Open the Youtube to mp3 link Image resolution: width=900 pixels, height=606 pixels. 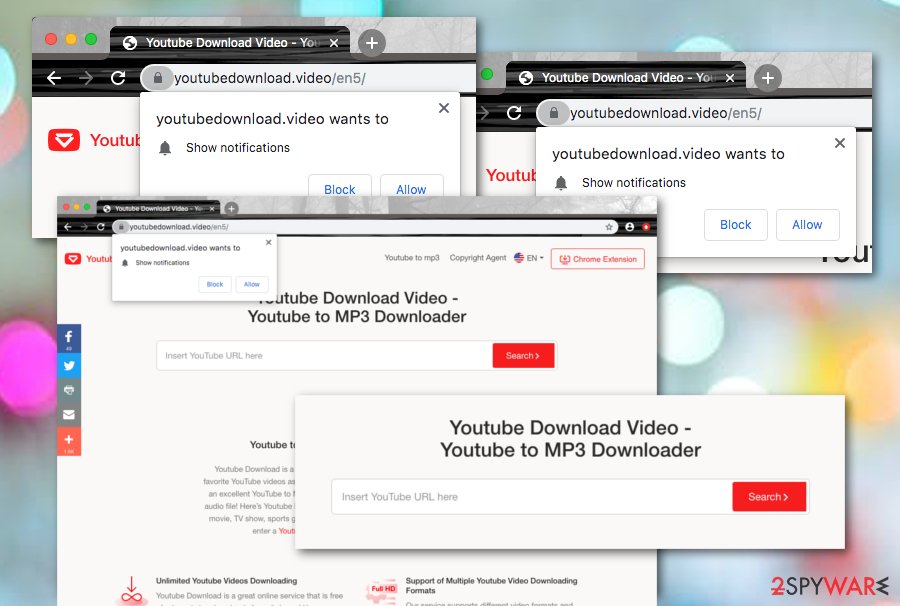click(412, 258)
